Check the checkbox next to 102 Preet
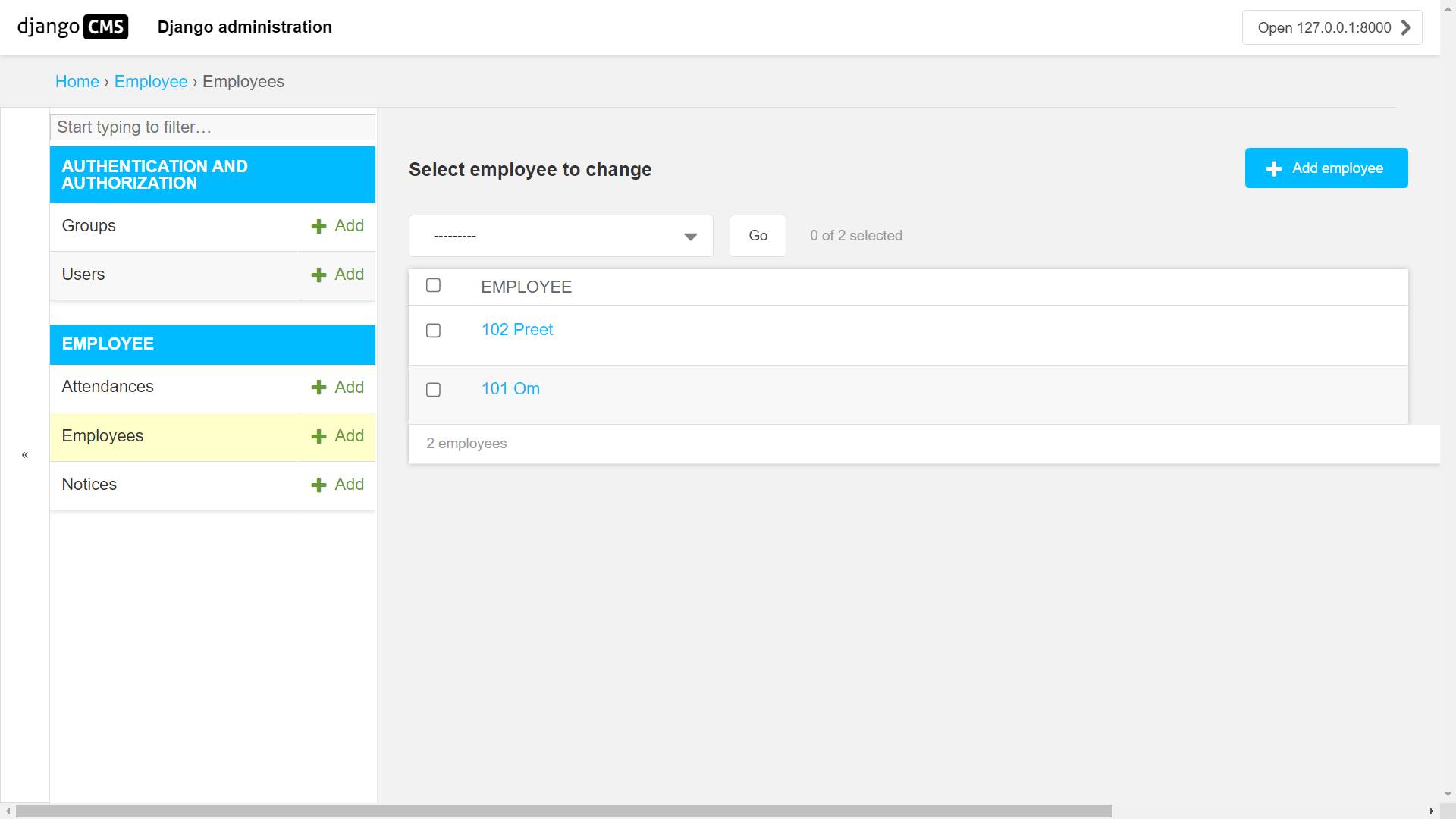The width and height of the screenshot is (1456, 819). click(x=434, y=331)
